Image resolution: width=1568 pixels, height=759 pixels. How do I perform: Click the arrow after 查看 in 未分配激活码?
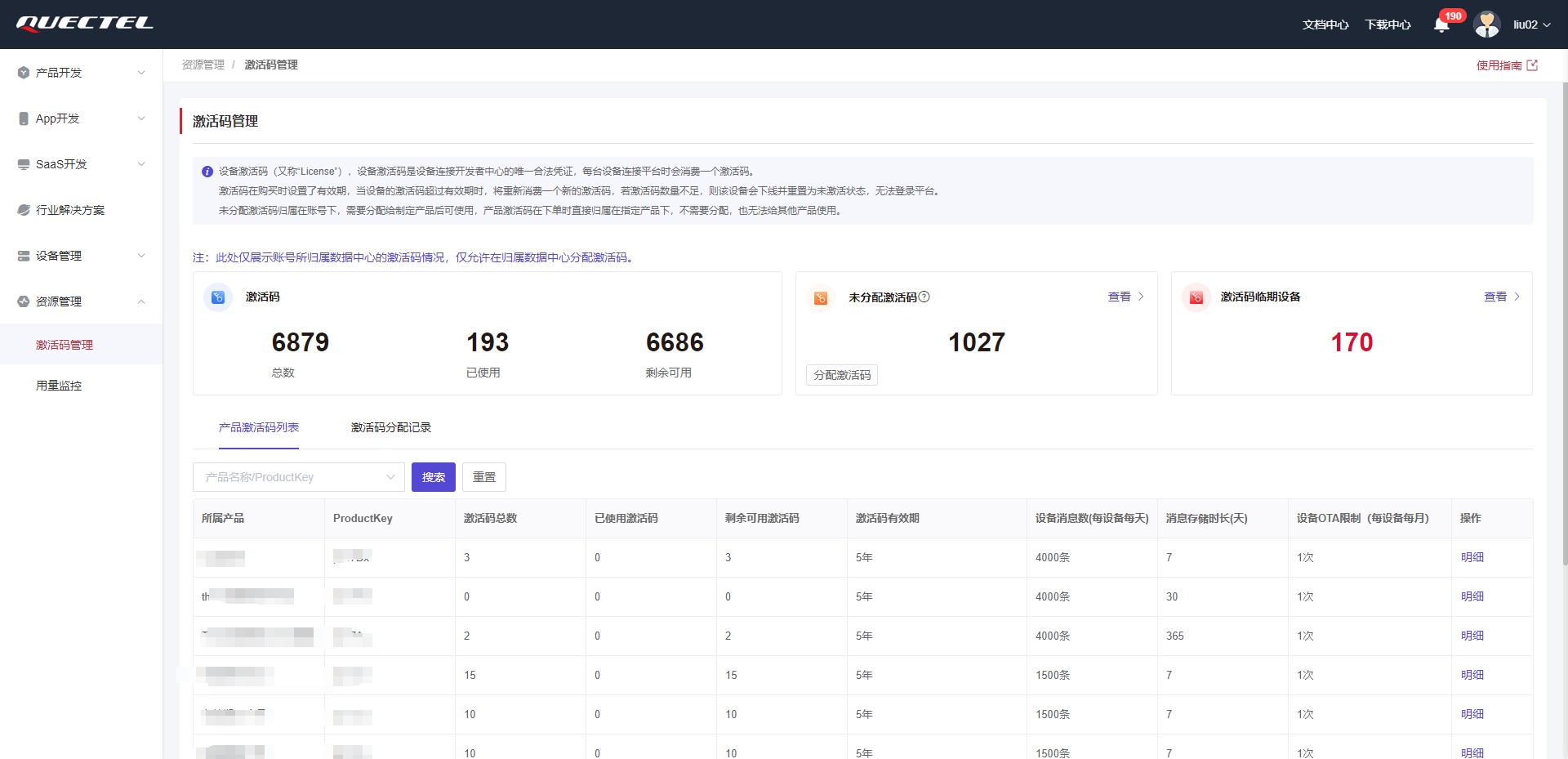pos(1141,297)
